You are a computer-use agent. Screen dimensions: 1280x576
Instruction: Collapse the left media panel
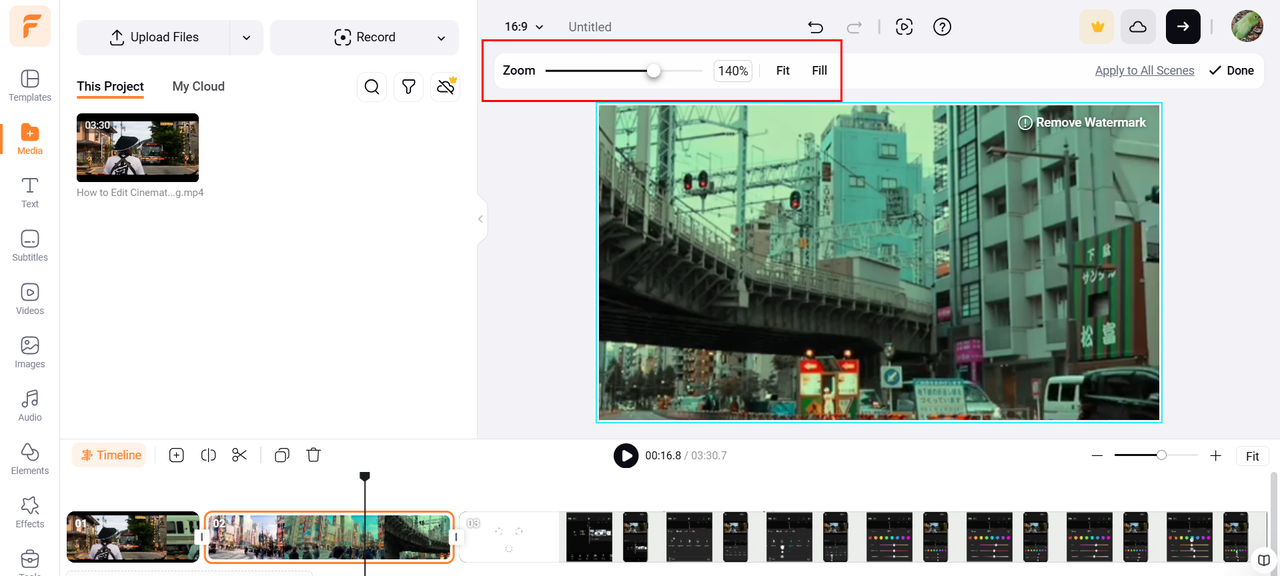pyautogui.click(x=481, y=219)
